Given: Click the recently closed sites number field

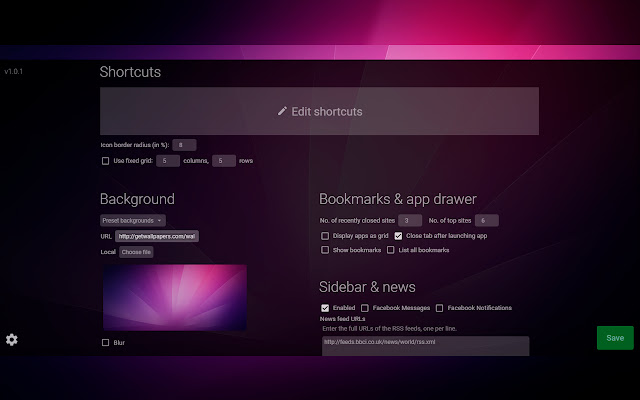Looking at the screenshot, I should (x=410, y=220).
